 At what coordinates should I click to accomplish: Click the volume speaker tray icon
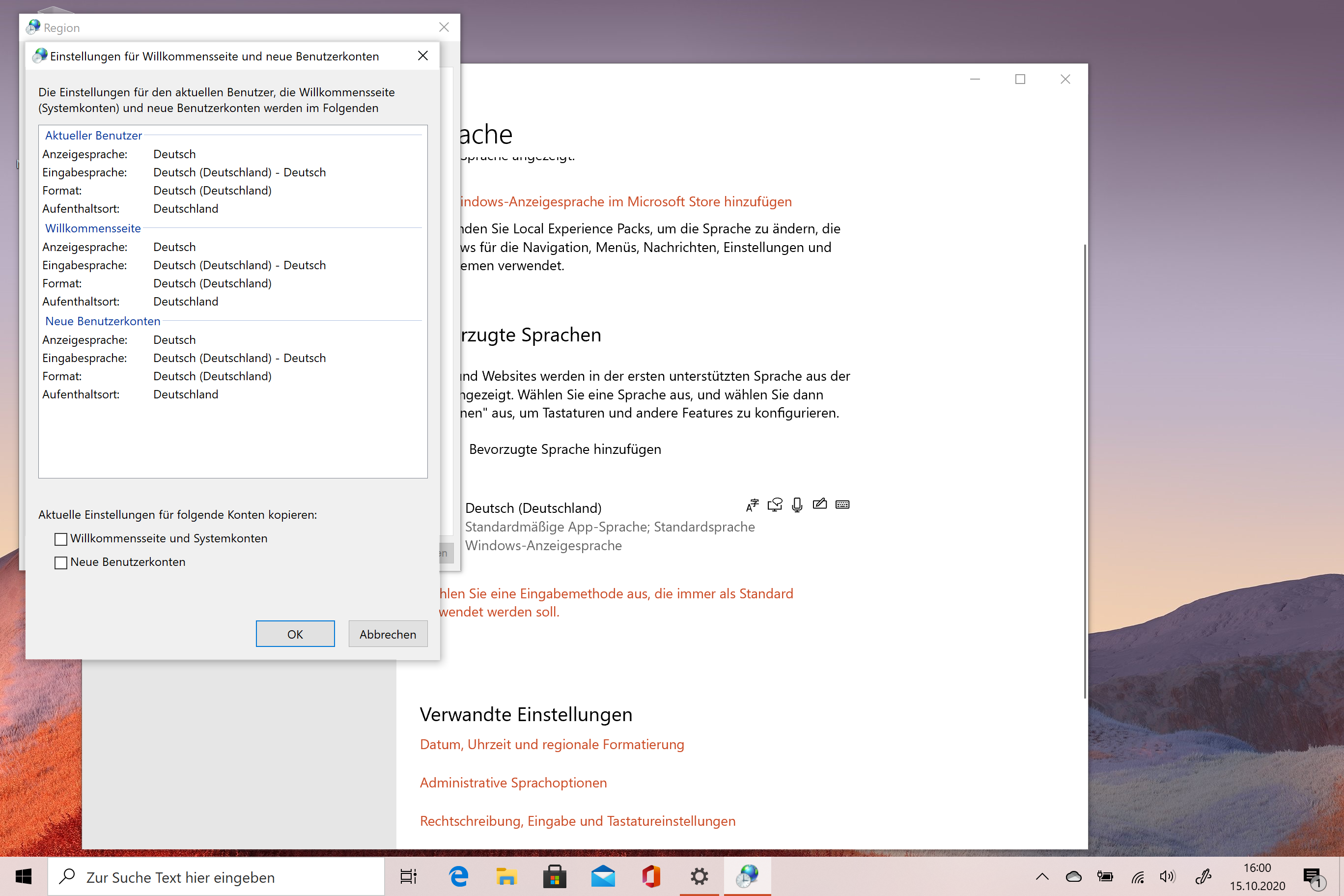[x=1168, y=876]
